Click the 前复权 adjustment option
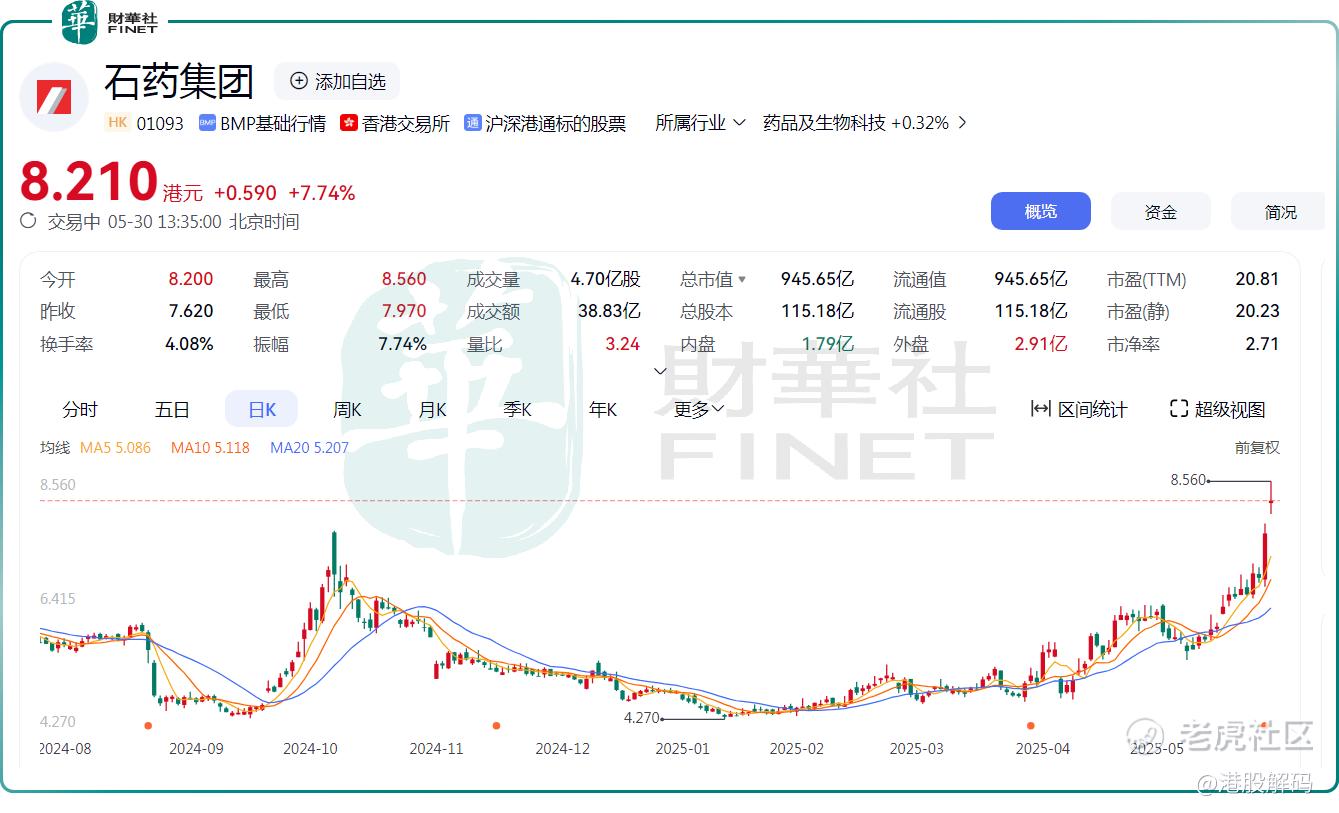 pos(1257,447)
